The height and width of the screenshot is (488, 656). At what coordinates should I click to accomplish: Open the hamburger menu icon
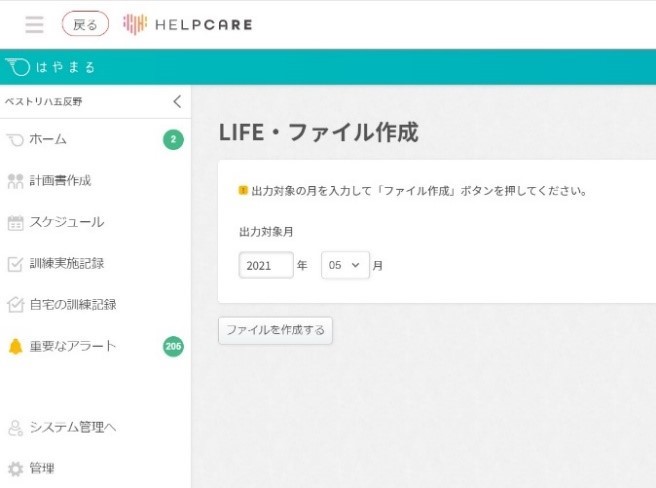34,24
